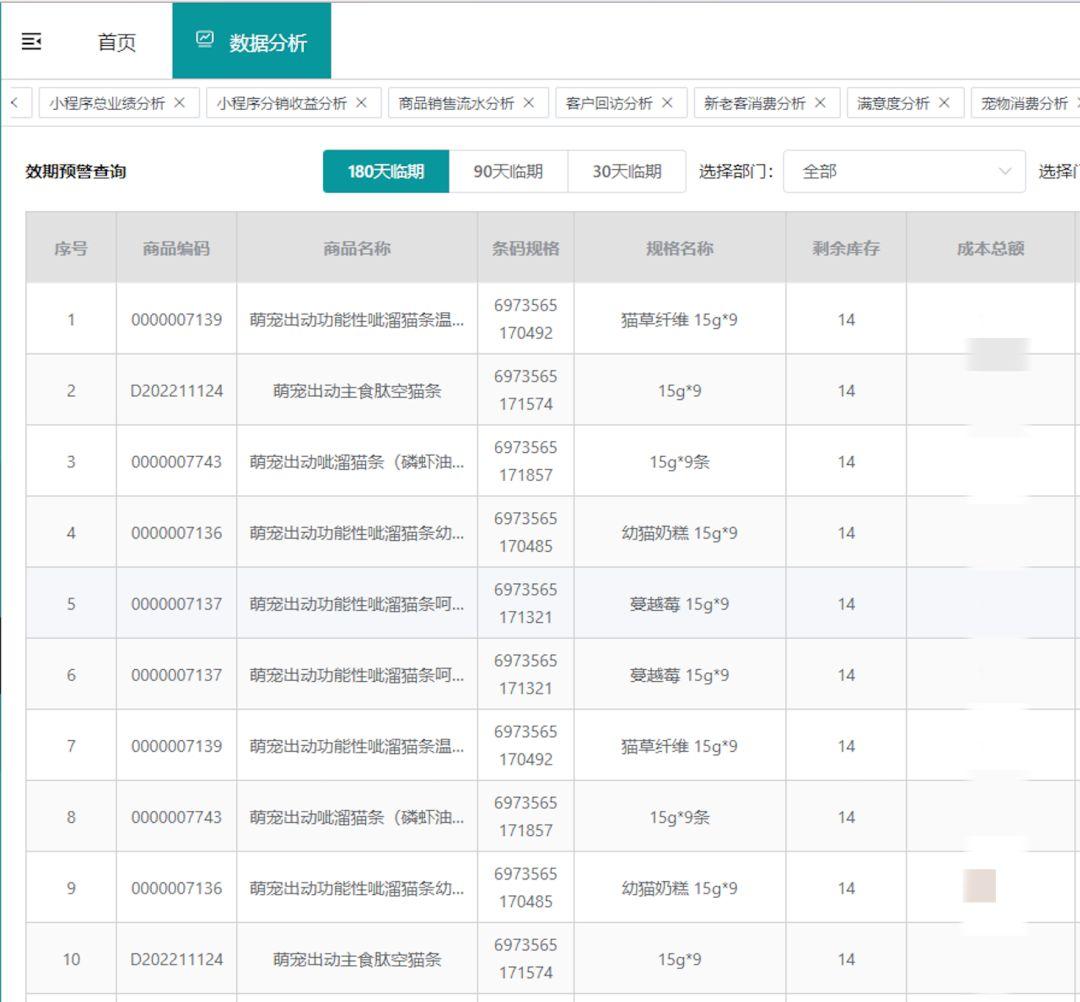Click product code 0000007139 in row 1
The image size is (1080, 1002).
[x=176, y=320]
